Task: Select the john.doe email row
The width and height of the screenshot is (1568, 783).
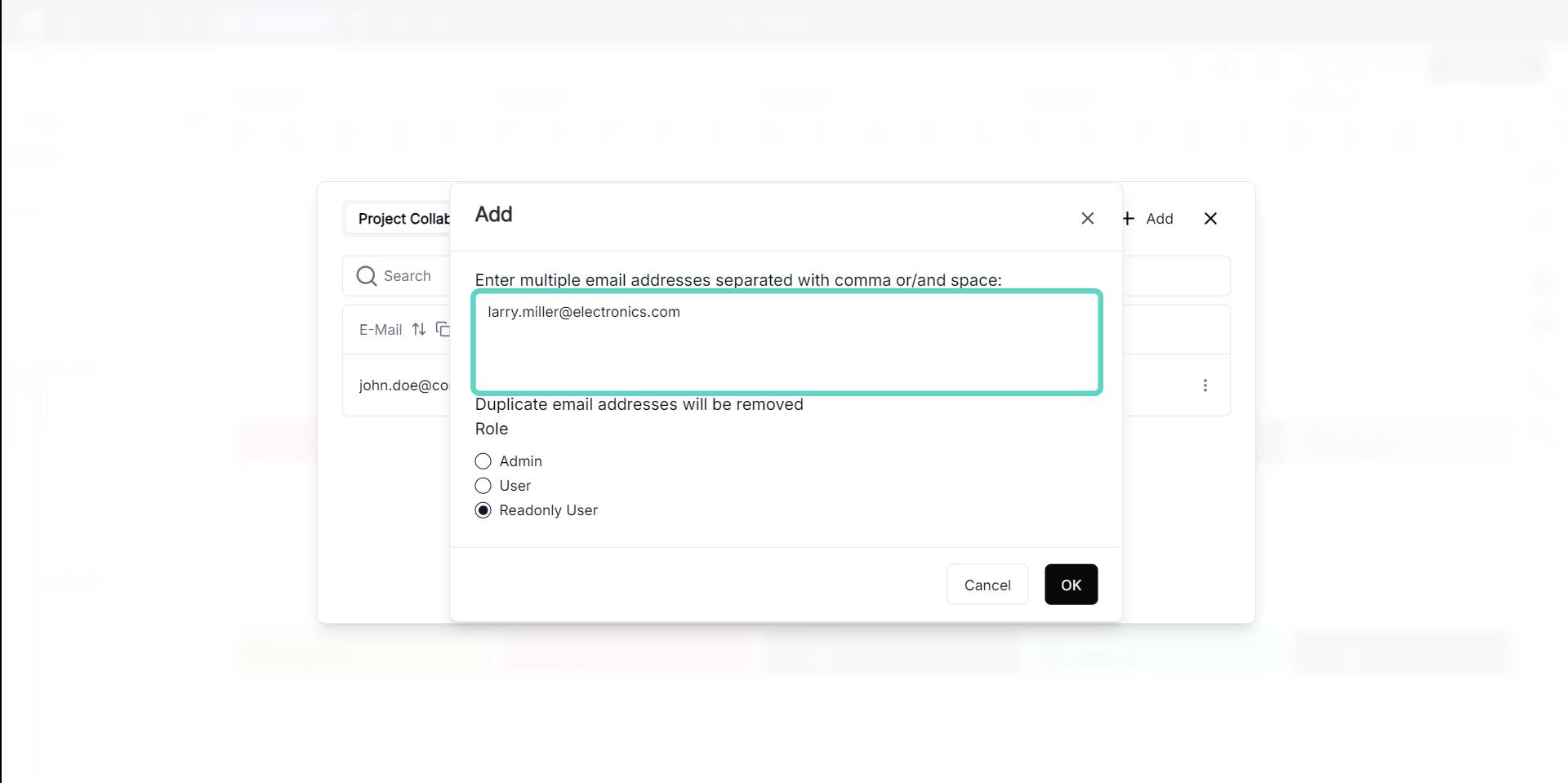Action: 403,385
